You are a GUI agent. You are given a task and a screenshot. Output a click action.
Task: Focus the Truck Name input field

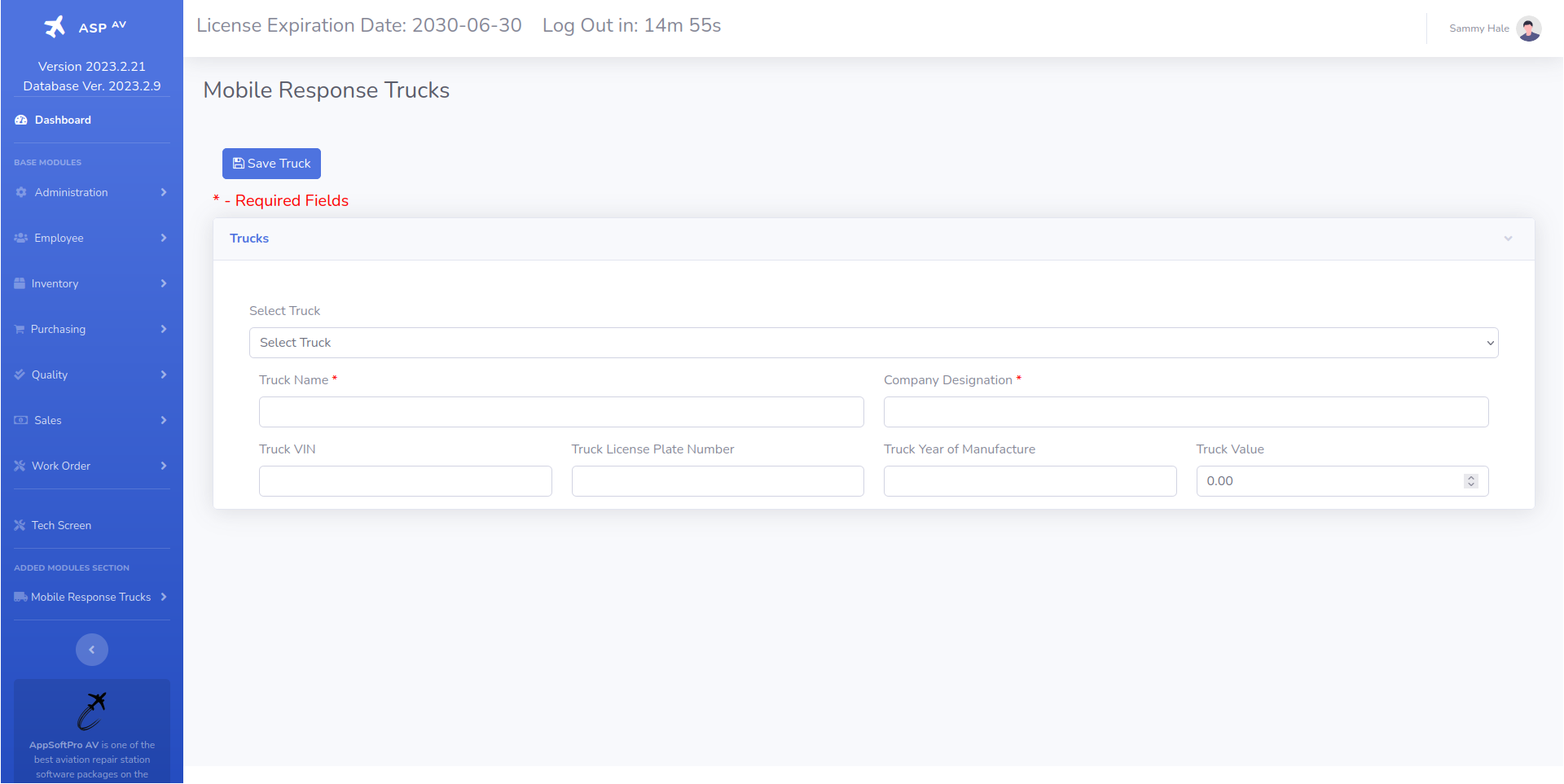click(x=561, y=412)
